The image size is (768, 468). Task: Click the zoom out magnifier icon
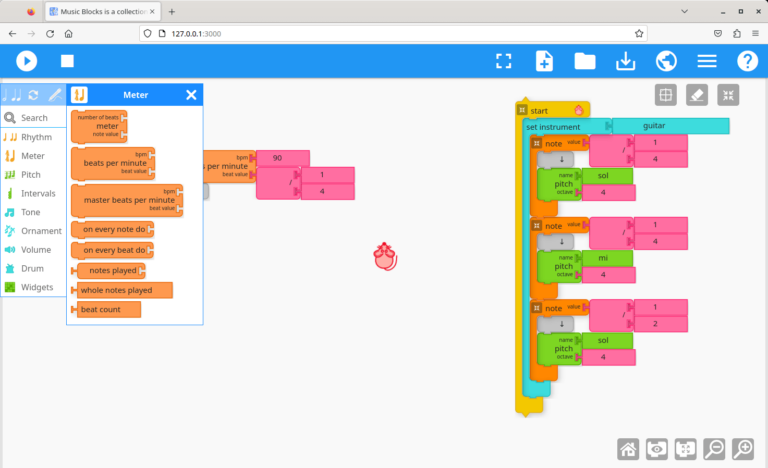pos(715,449)
